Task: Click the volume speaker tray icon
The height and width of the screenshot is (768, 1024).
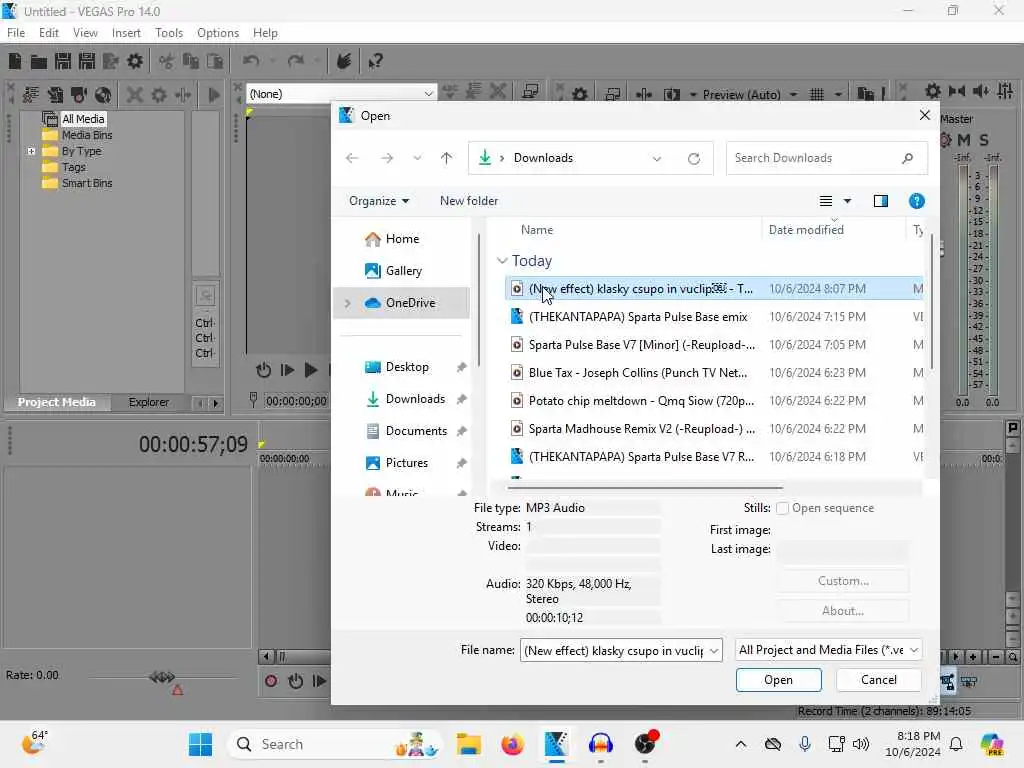Action: point(861,744)
